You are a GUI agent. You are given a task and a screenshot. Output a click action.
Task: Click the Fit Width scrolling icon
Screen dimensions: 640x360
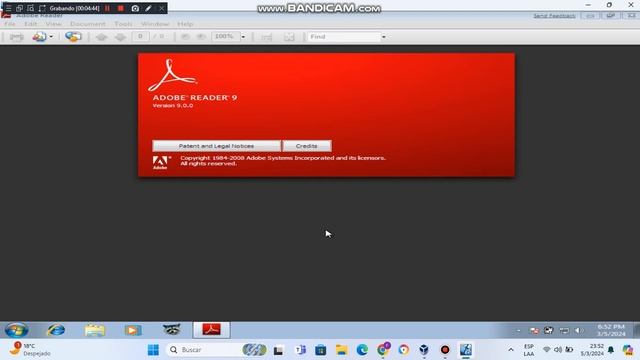(267, 37)
